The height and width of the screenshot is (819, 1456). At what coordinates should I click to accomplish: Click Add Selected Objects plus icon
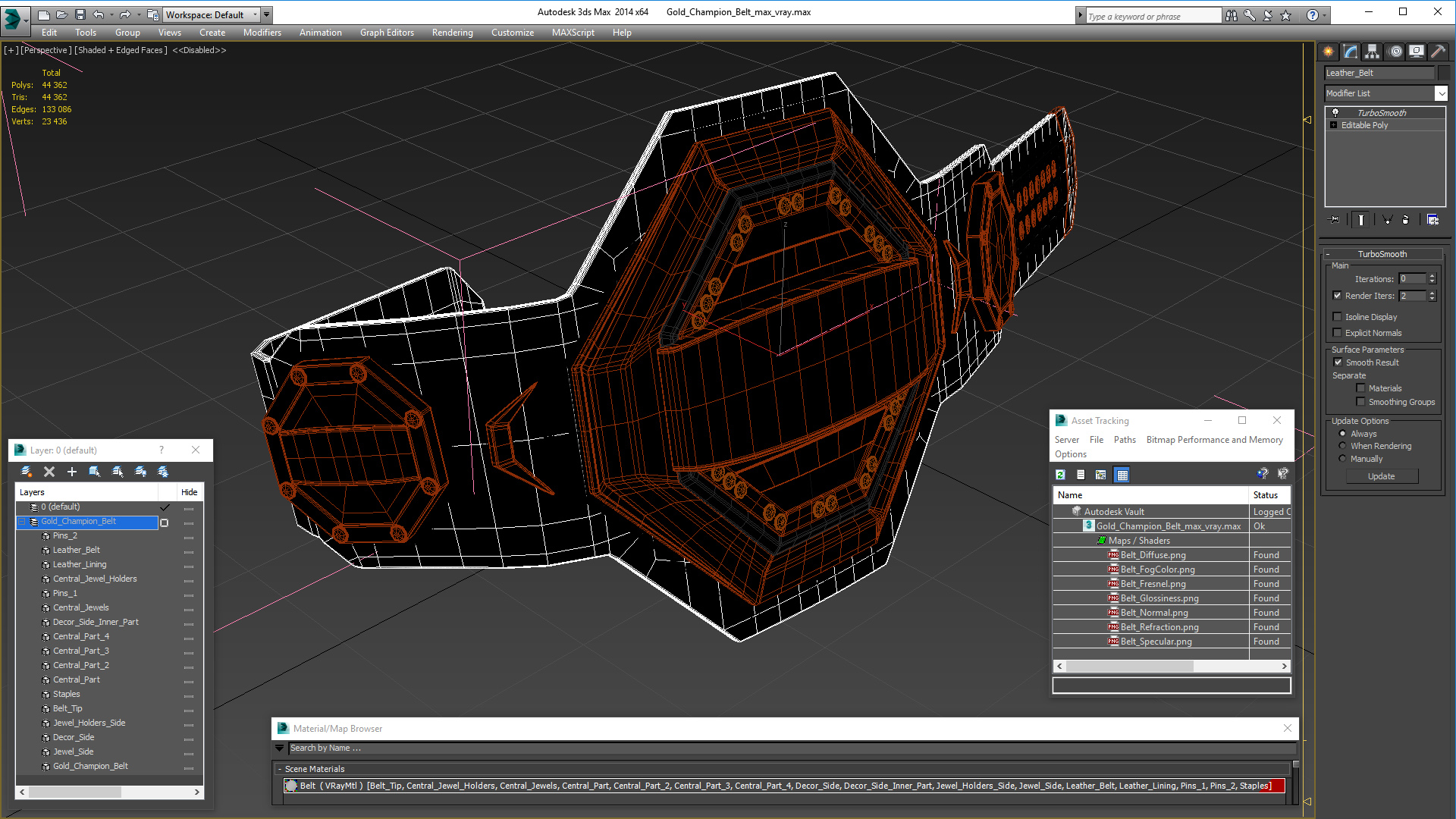[72, 472]
